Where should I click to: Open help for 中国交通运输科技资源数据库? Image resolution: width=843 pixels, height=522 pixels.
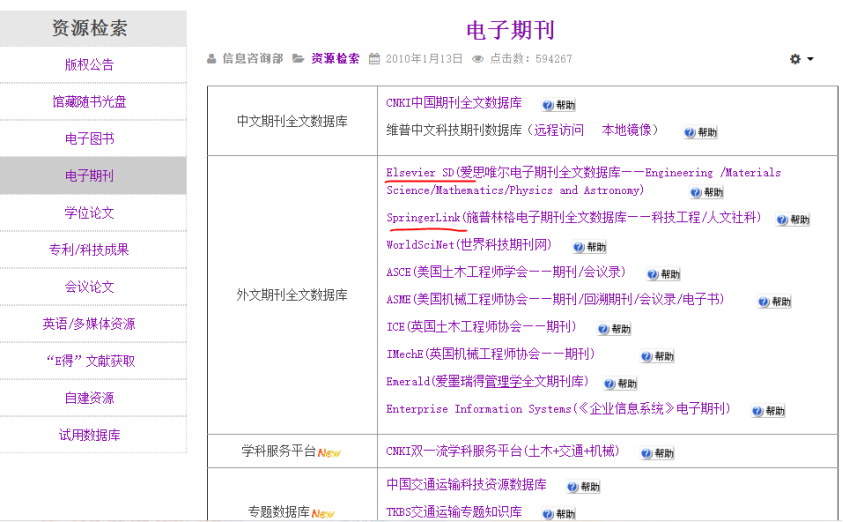point(583,487)
